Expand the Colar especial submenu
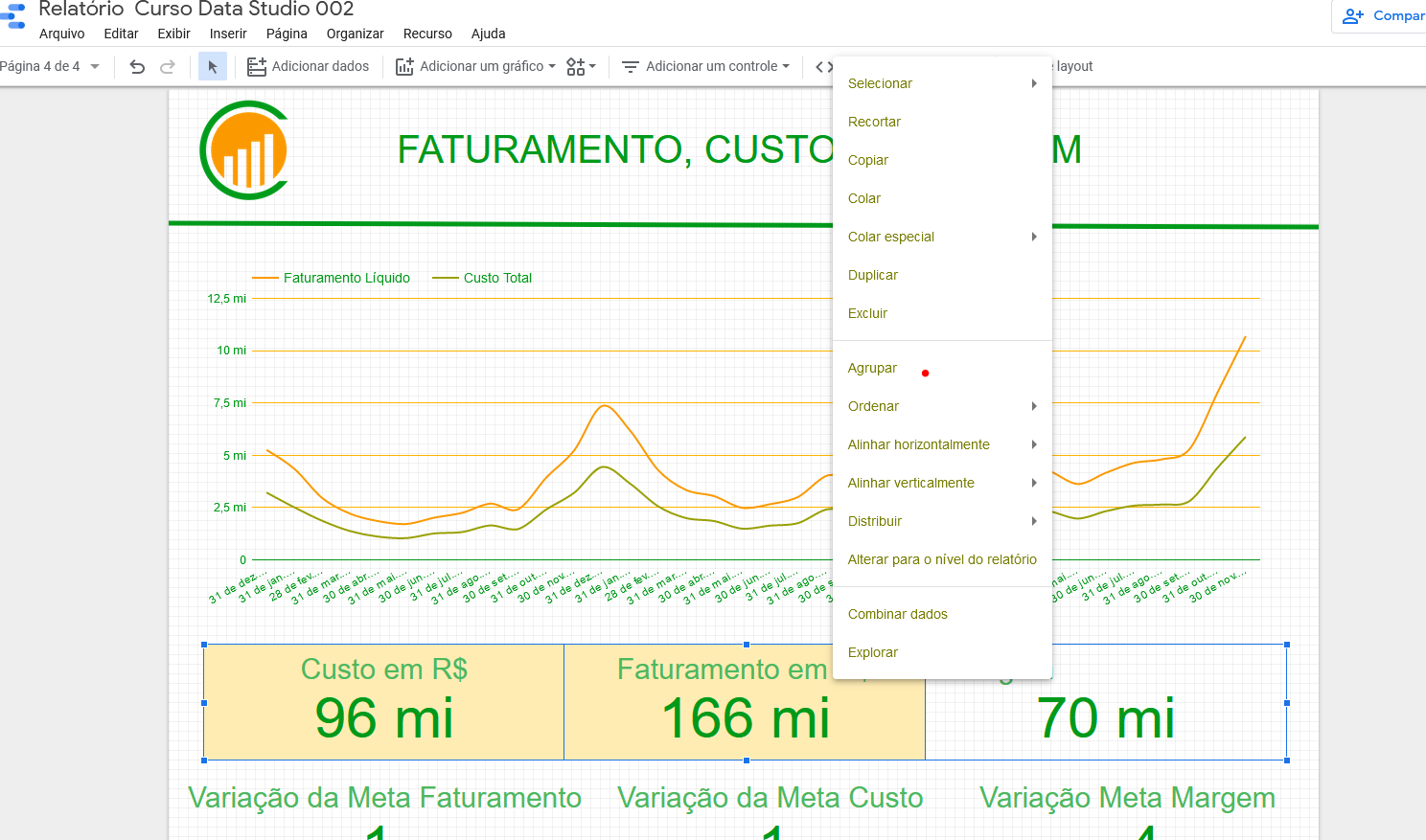The width and height of the screenshot is (1426, 840). [x=942, y=237]
